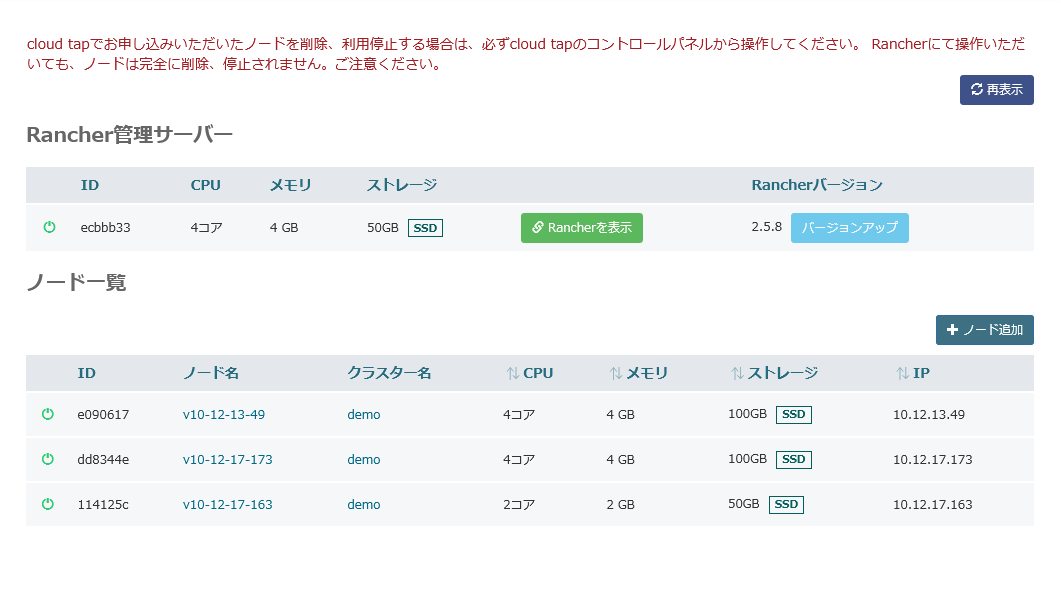The image size is (1061, 608).
Task: Click IP address 10.12.13.49
Action: coord(929,415)
